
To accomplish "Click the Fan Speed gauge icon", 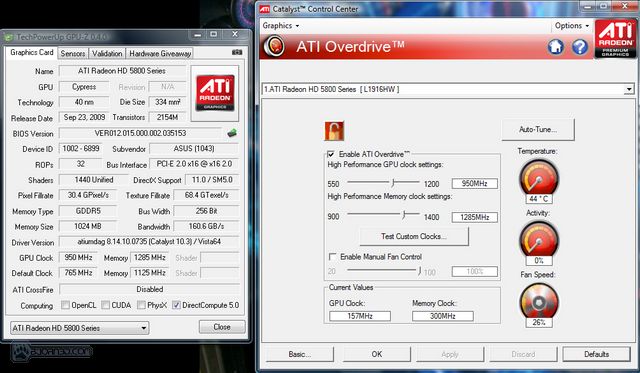I will click(x=539, y=302).
